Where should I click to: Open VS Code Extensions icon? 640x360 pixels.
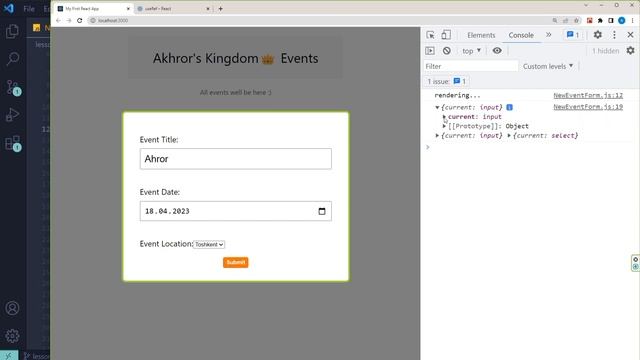click(13, 143)
